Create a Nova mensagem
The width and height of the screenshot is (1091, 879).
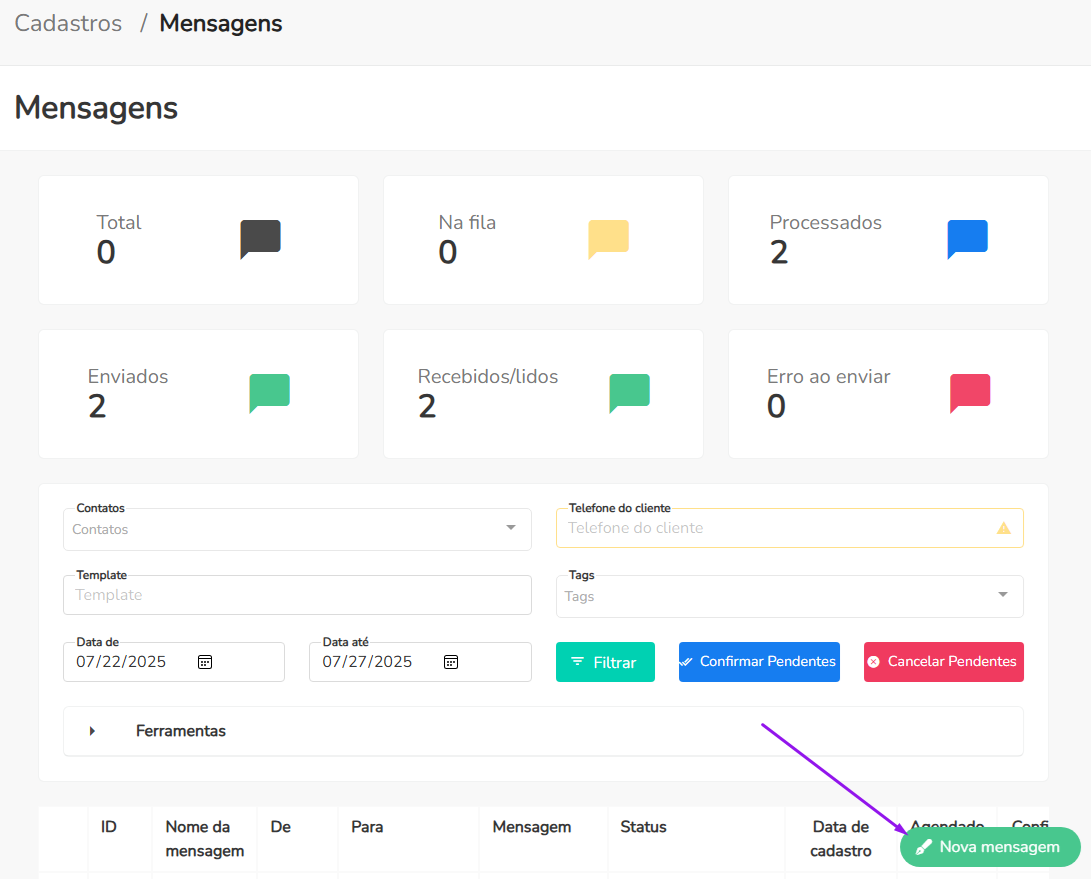click(989, 847)
